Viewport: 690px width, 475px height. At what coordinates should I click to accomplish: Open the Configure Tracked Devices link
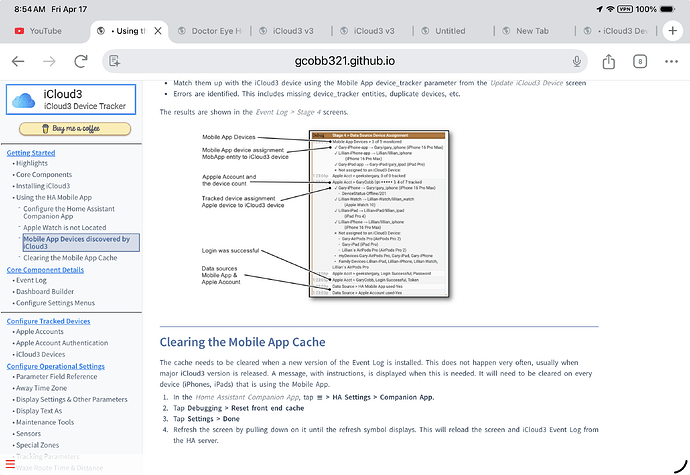[48, 321]
